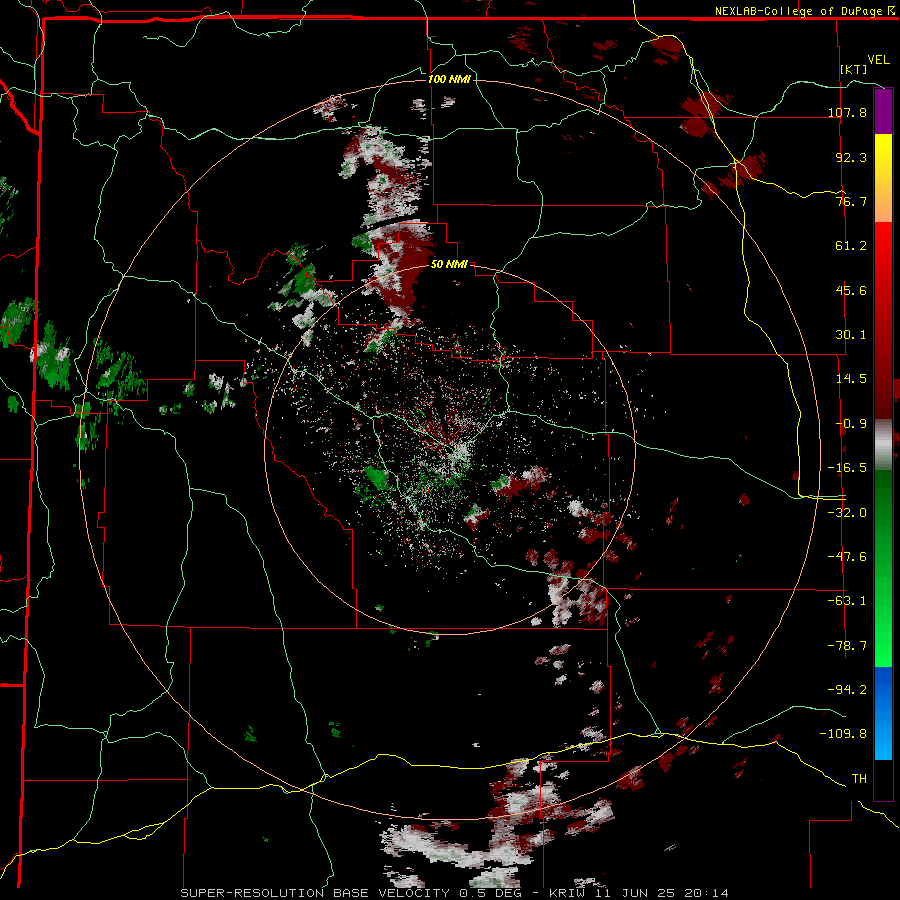900x900 pixels.
Task: Select the -78.7 velocity scale value
Action: pos(847,646)
